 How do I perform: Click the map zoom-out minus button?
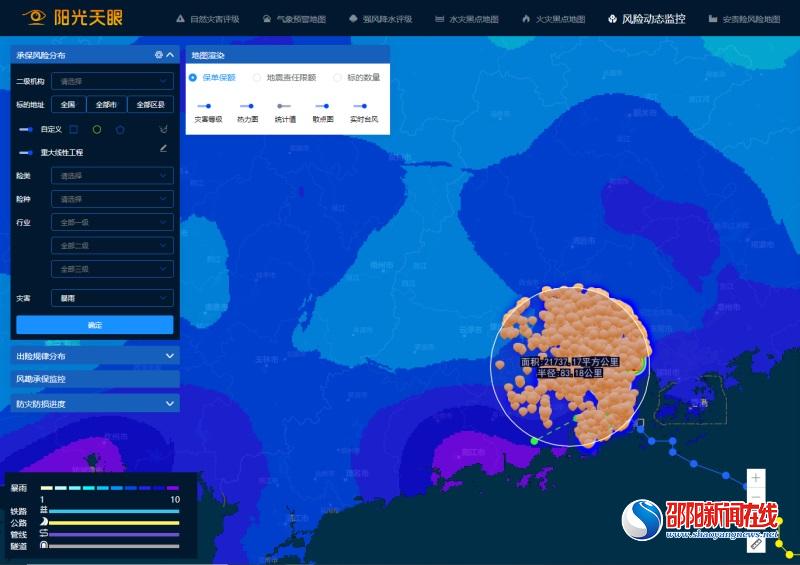(756, 497)
